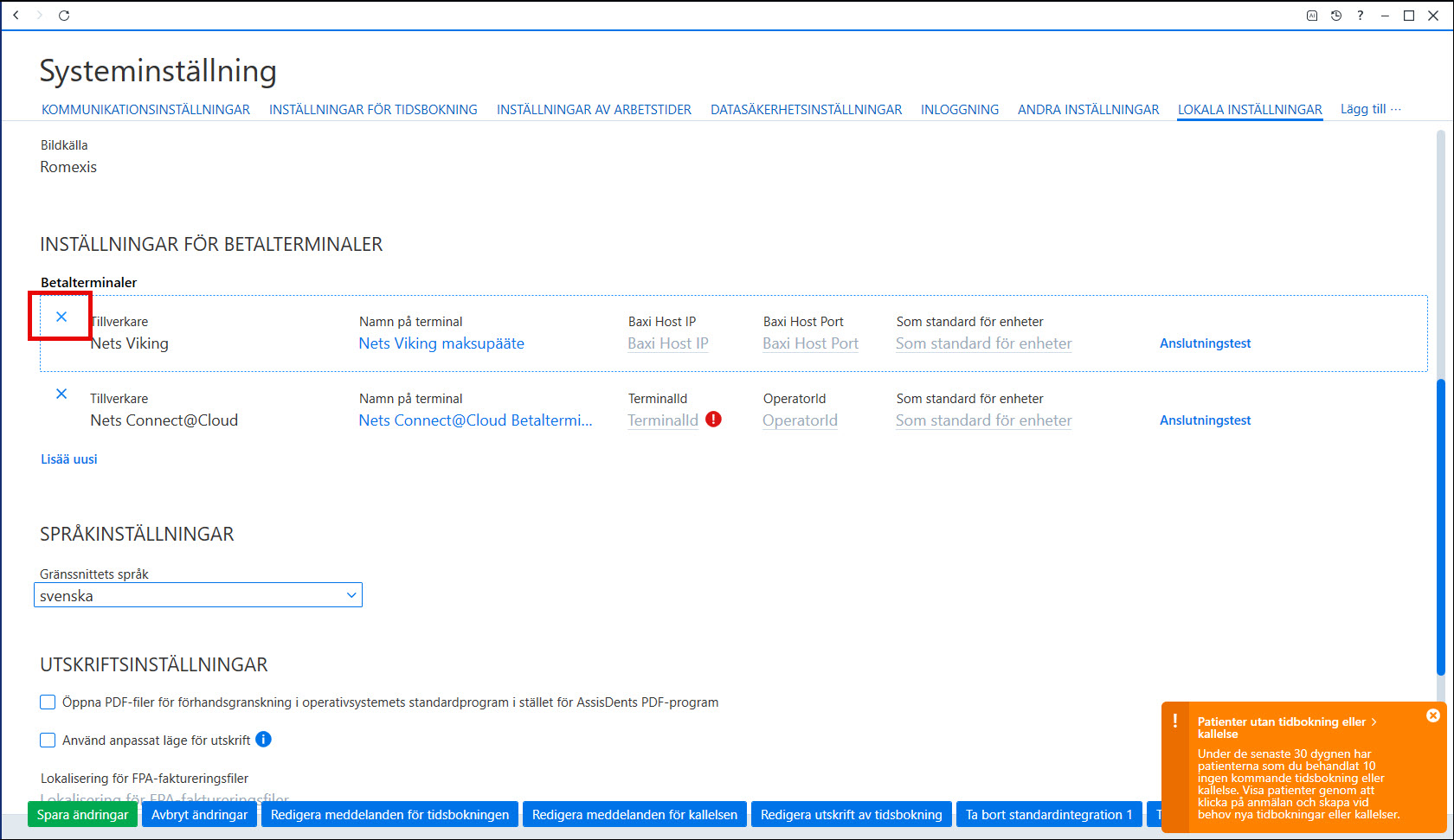Click the exclamation icon in orange notification

[1175, 721]
